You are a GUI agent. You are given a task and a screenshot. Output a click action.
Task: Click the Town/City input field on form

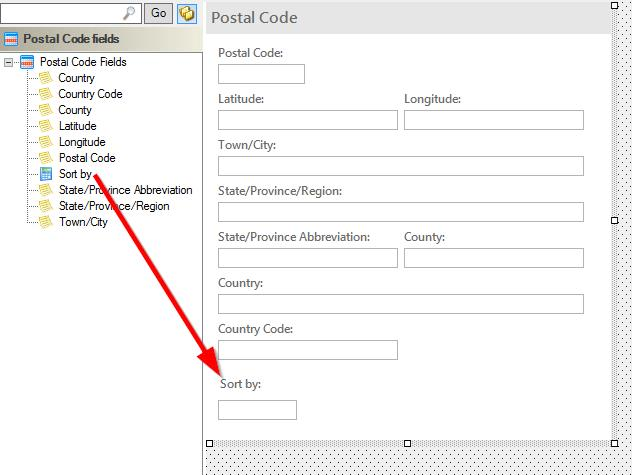point(400,166)
